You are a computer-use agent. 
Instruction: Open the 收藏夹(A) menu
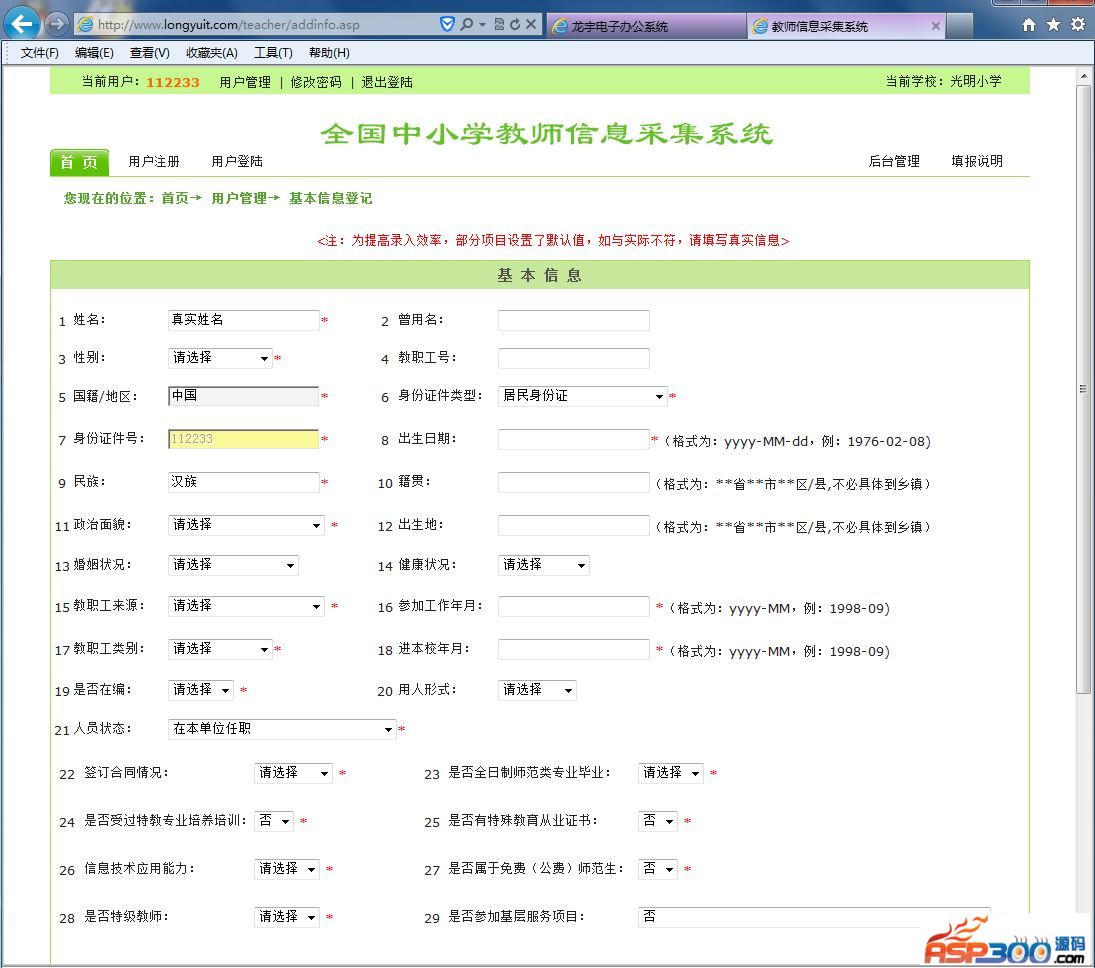[212, 52]
